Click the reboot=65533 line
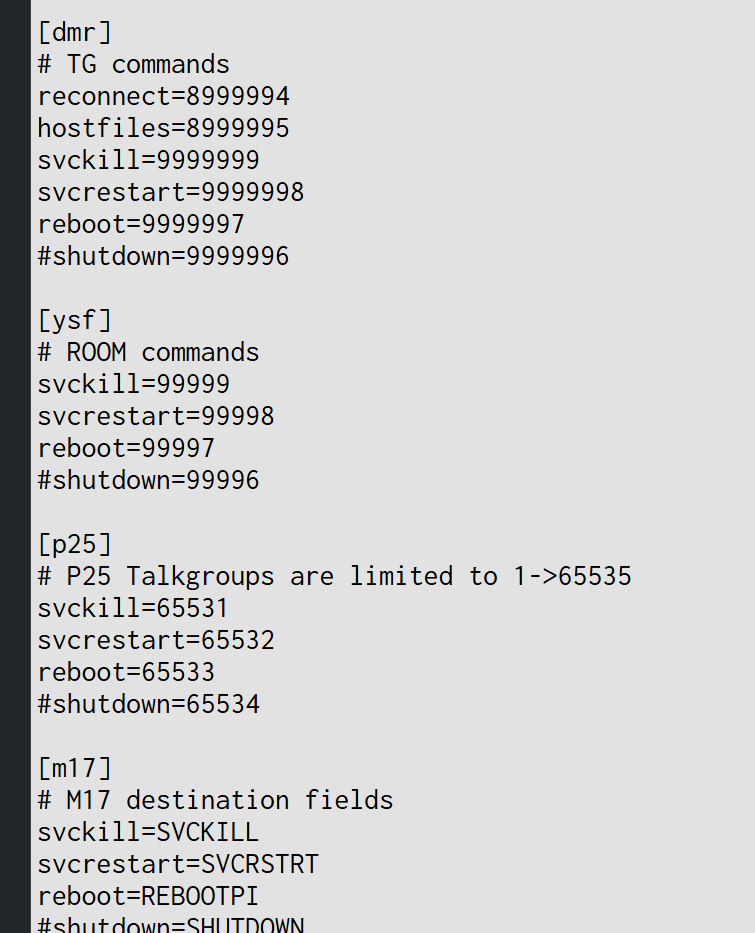 (126, 673)
